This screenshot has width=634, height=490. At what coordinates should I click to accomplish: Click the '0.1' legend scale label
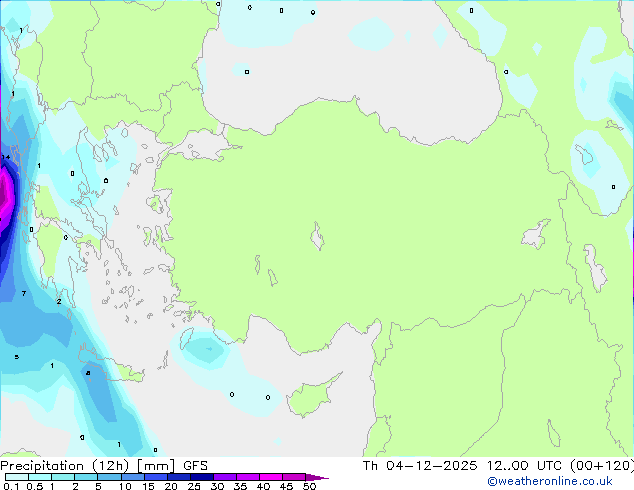click(x=11, y=486)
